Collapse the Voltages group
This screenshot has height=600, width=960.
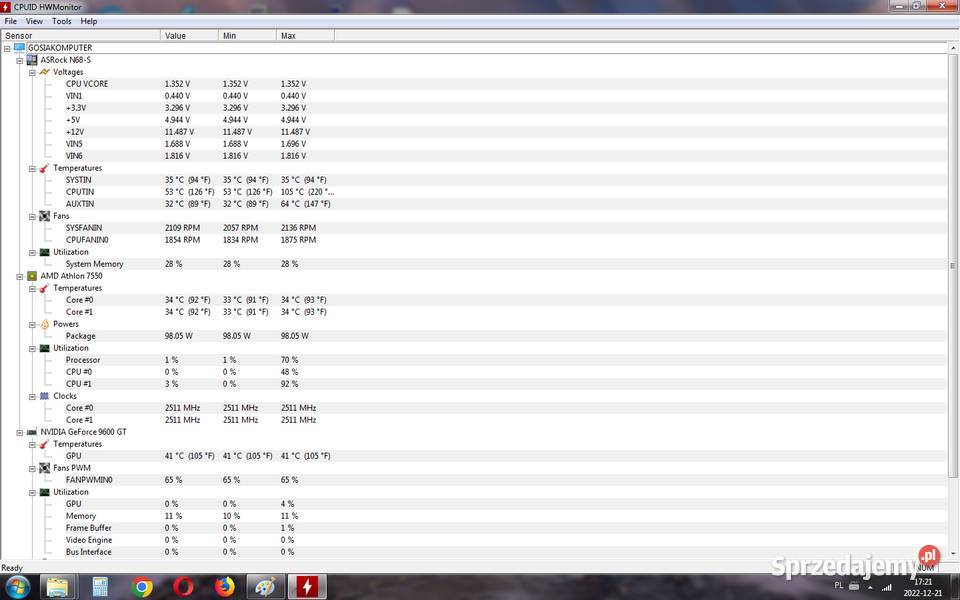pyautogui.click(x=32, y=72)
